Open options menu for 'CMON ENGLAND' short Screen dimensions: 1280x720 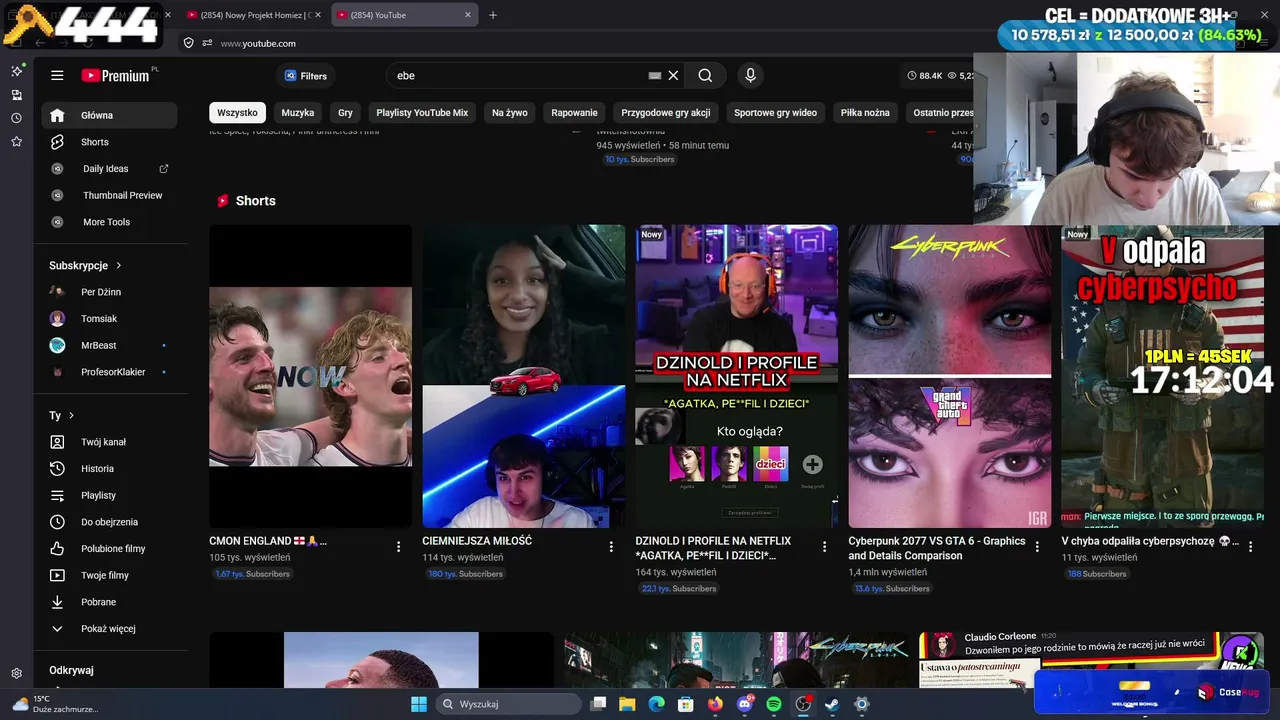398,547
